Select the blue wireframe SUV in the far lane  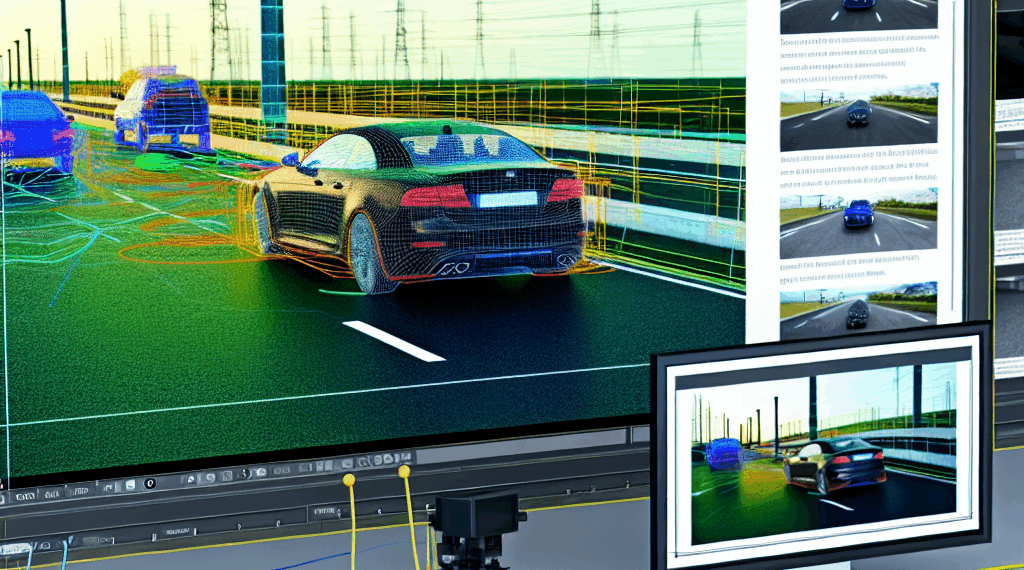[162, 108]
